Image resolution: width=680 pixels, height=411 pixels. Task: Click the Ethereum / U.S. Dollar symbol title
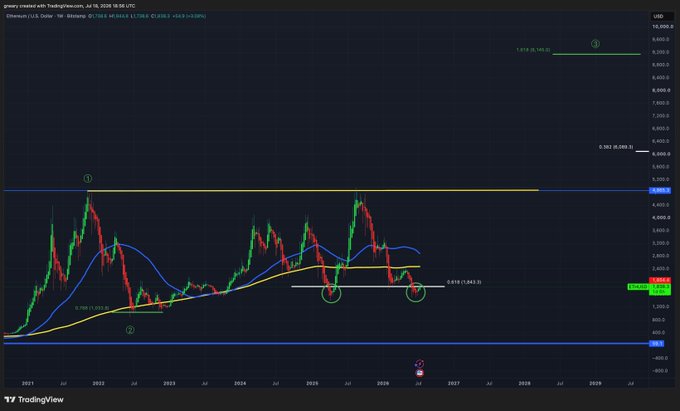(x=46, y=16)
